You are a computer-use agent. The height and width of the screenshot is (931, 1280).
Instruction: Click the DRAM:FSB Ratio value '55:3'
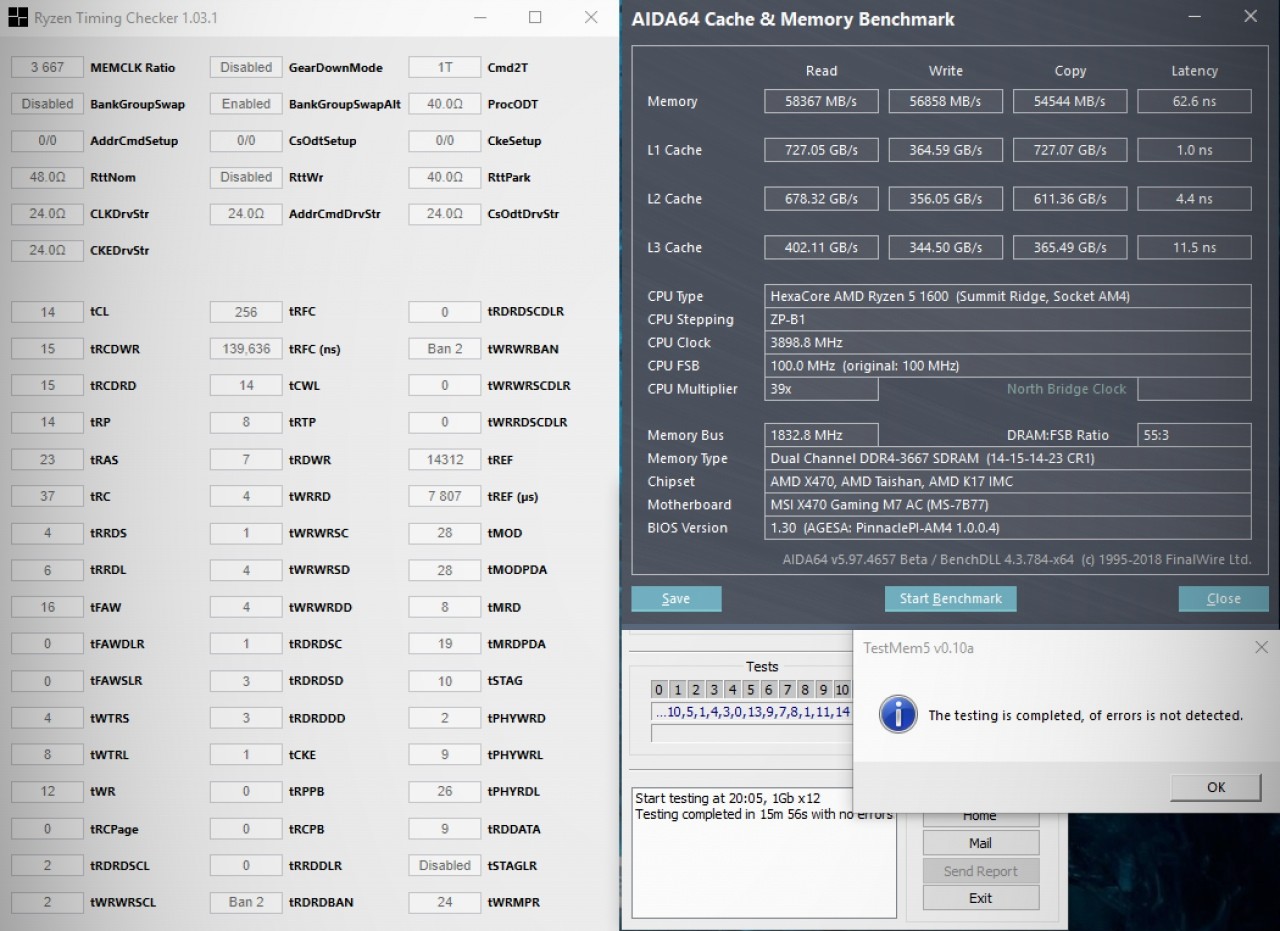tap(1194, 435)
